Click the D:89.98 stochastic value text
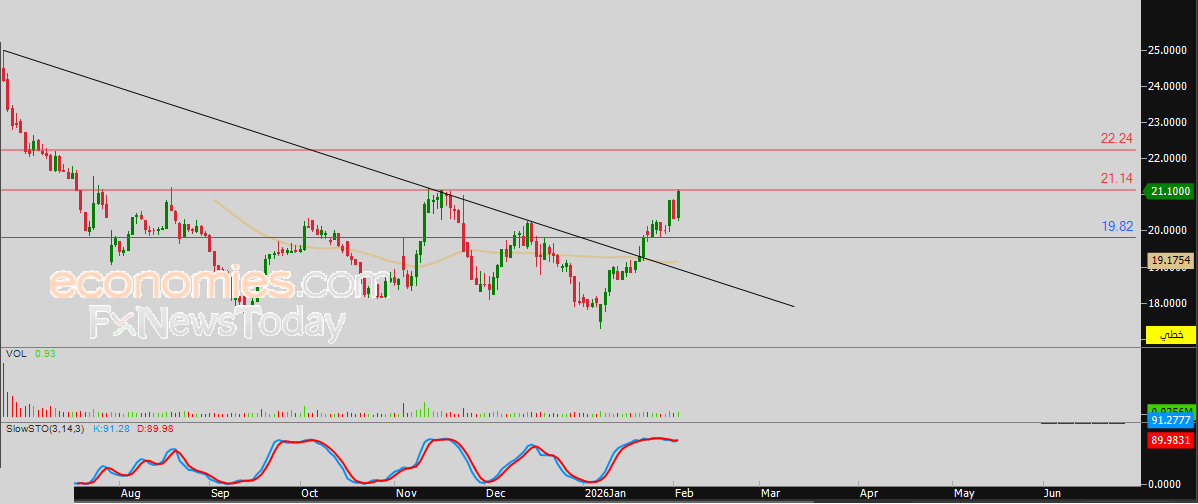Viewport: 1198px width, 504px height. 157,429
